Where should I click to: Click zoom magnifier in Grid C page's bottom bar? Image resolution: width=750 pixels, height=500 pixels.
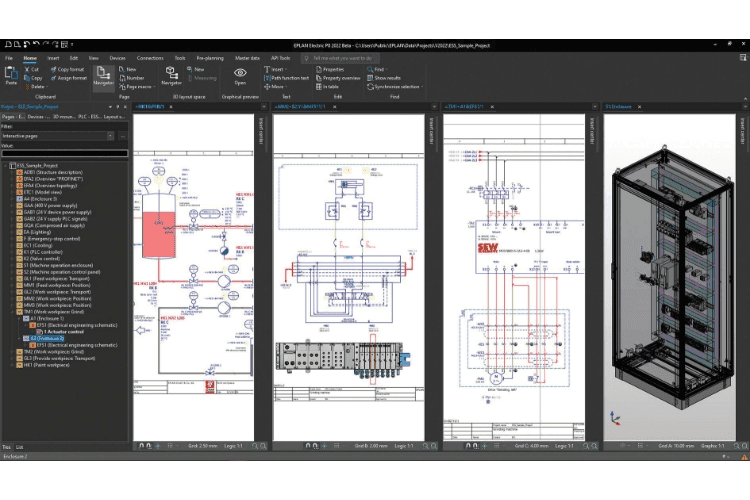[586, 446]
